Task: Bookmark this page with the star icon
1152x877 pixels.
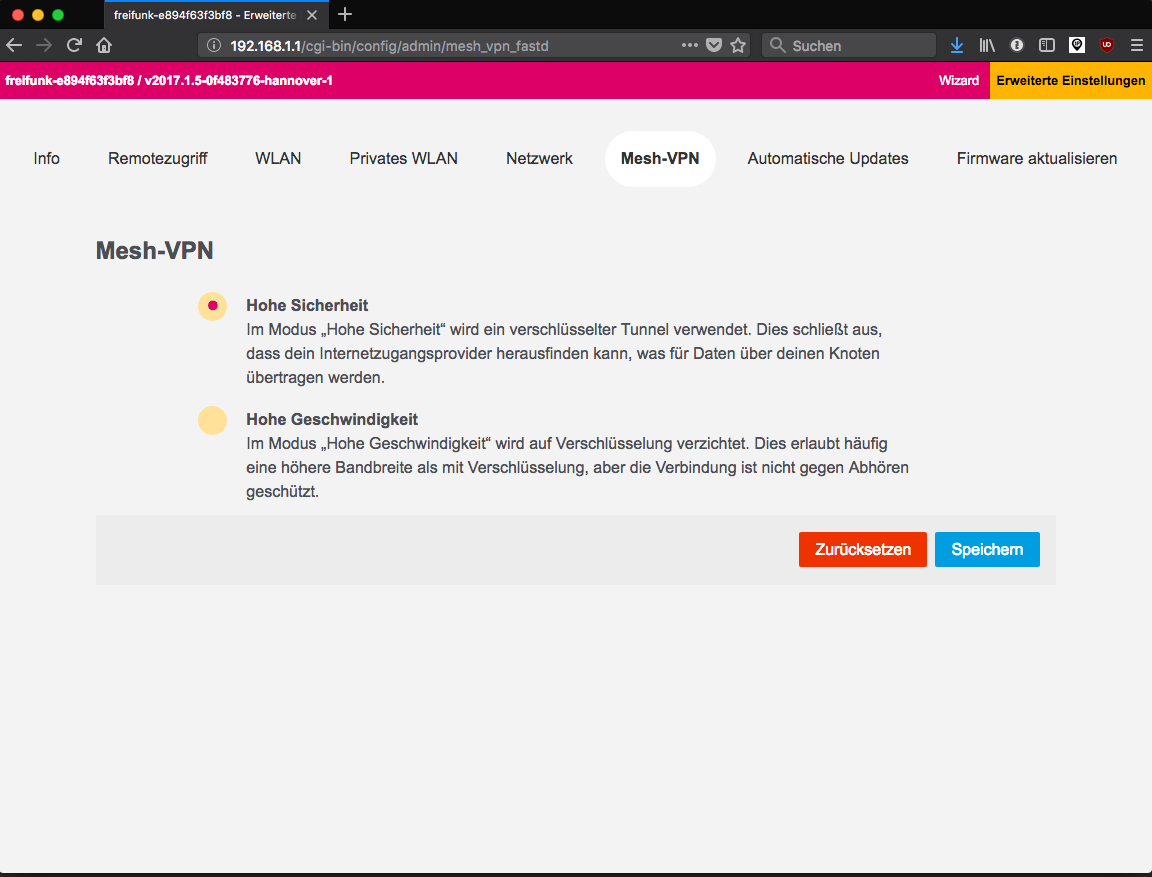Action: [738, 45]
